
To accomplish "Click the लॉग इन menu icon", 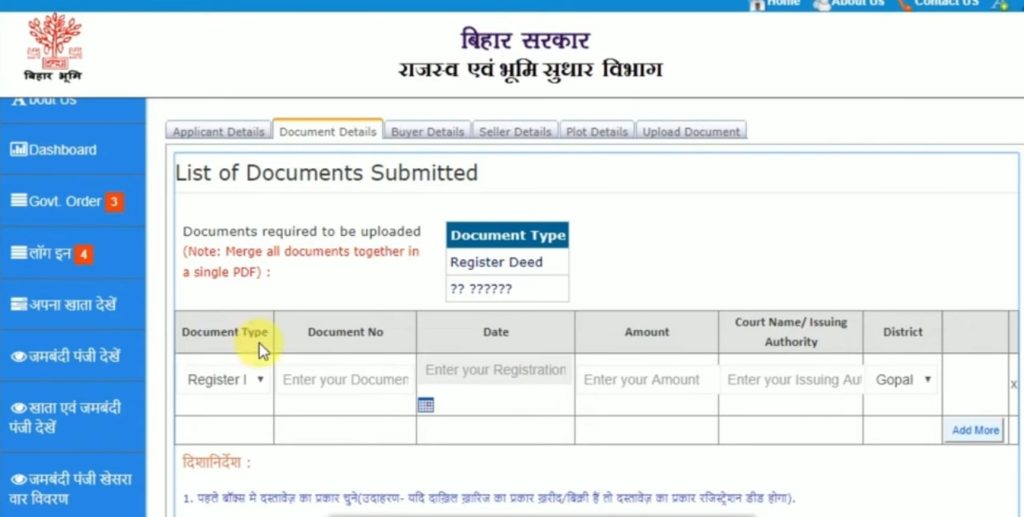I will pos(19,253).
